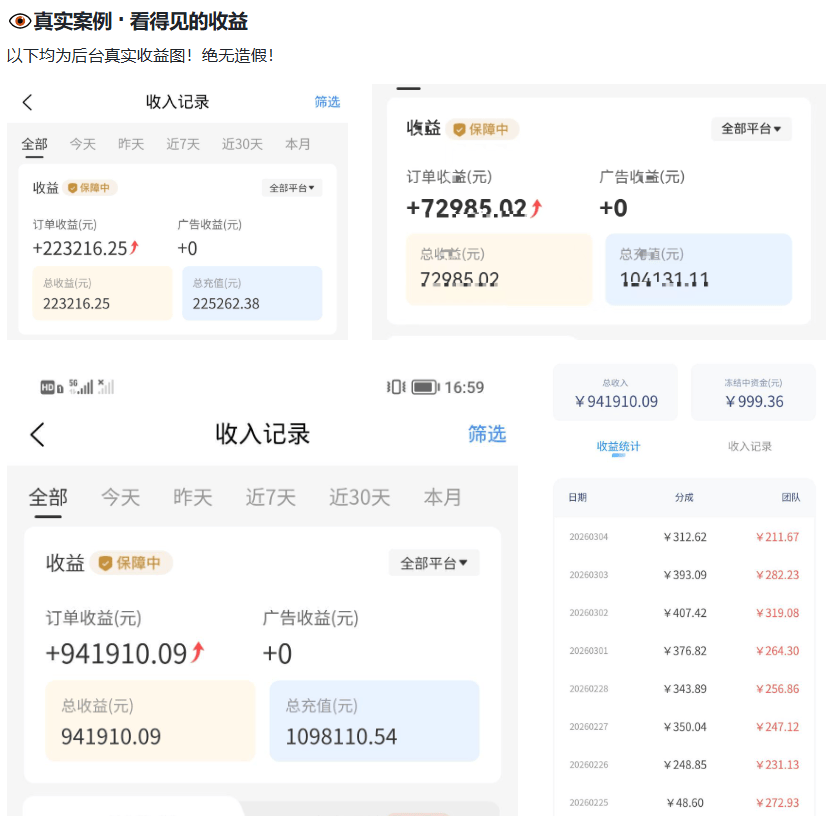Tap the vibrate mode icon in status bar

click(396, 387)
